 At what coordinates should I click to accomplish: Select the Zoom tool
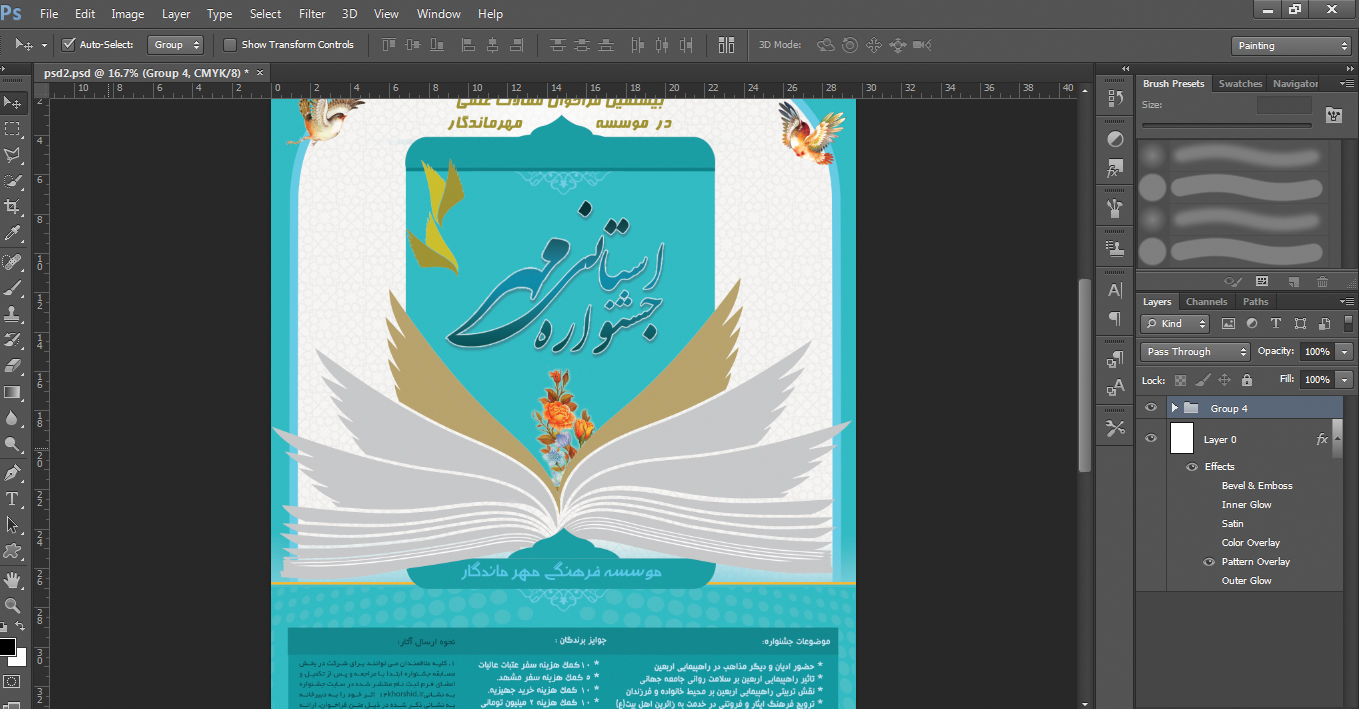[x=13, y=605]
